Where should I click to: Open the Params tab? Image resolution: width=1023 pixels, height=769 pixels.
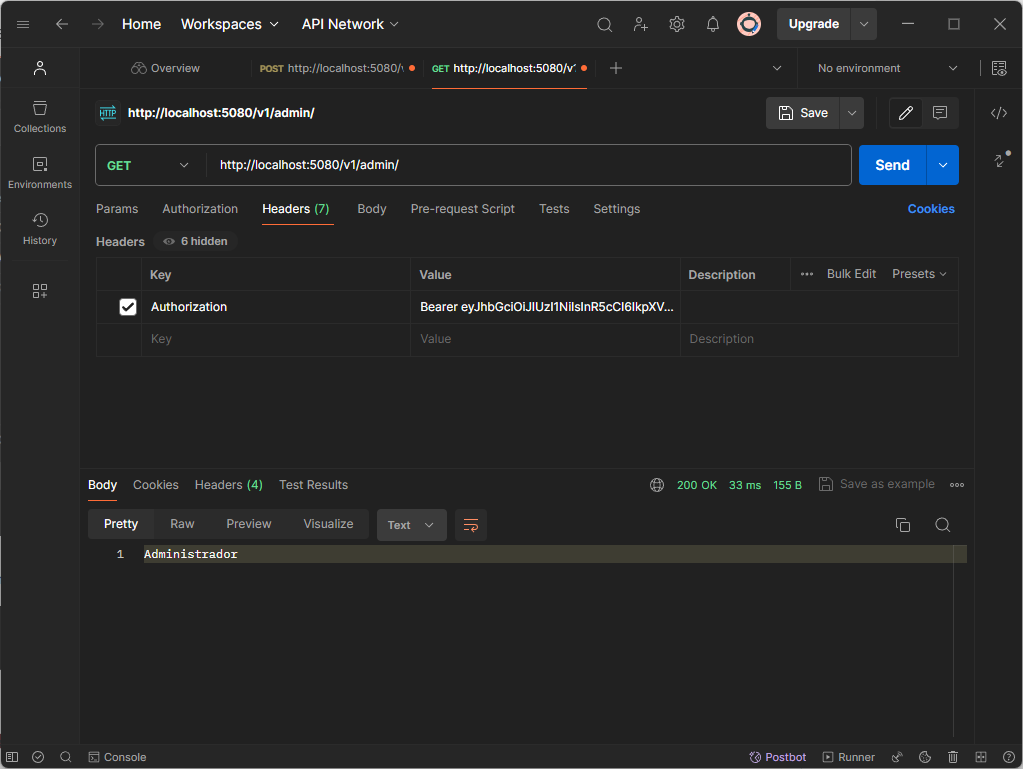pyautogui.click(x=117, y=209)
